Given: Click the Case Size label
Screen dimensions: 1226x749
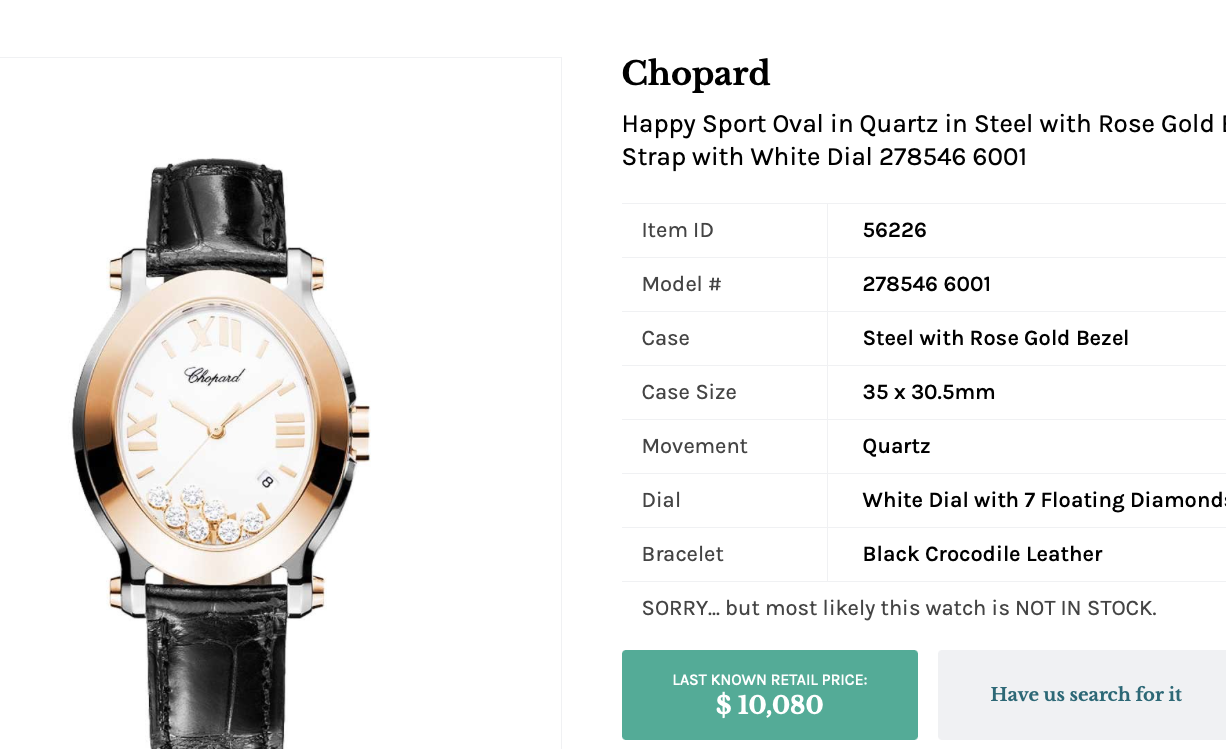Looking at the screenshot, I should (x=689, y=392).
